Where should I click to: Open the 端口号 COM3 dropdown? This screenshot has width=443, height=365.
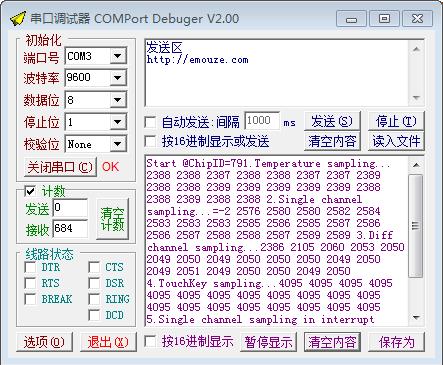(x=118, y=56)
